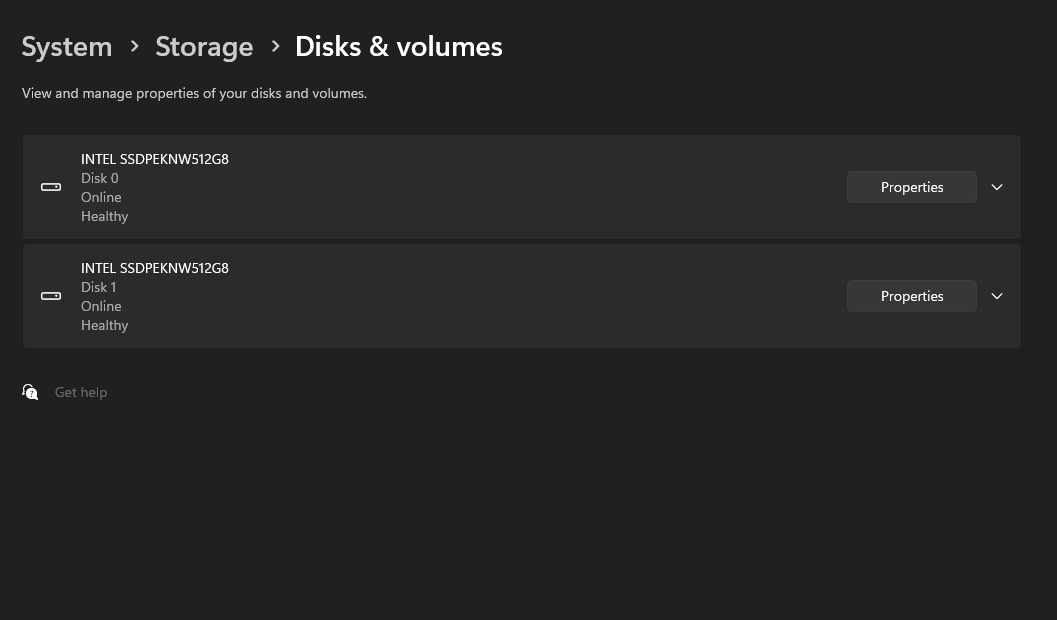Viewport: 1057px width, 620px height.
Task: Click the Get help headset icon
Action: pos(30,391)
